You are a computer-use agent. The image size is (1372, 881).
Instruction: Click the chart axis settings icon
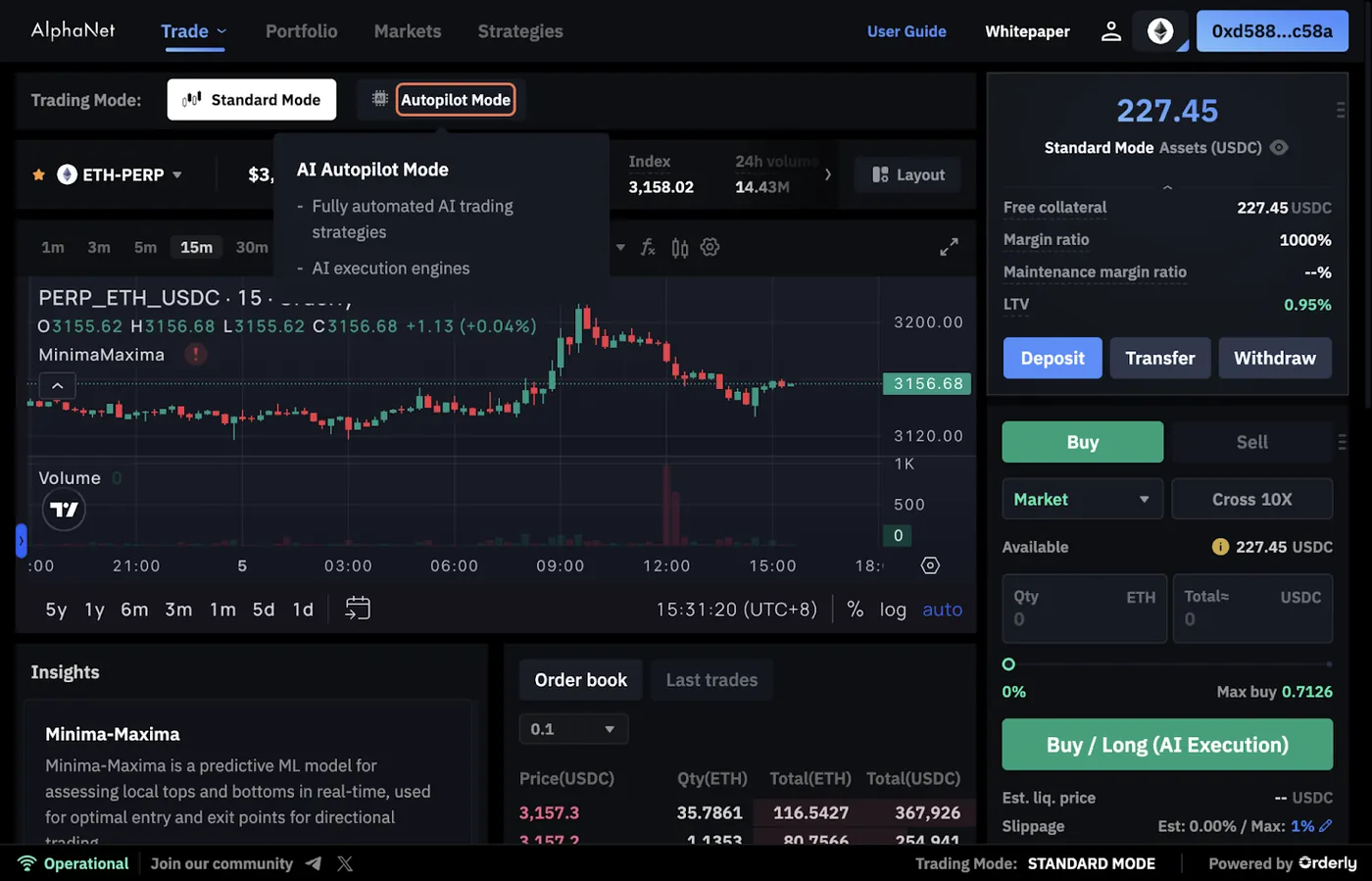click(x=930, y=565)
